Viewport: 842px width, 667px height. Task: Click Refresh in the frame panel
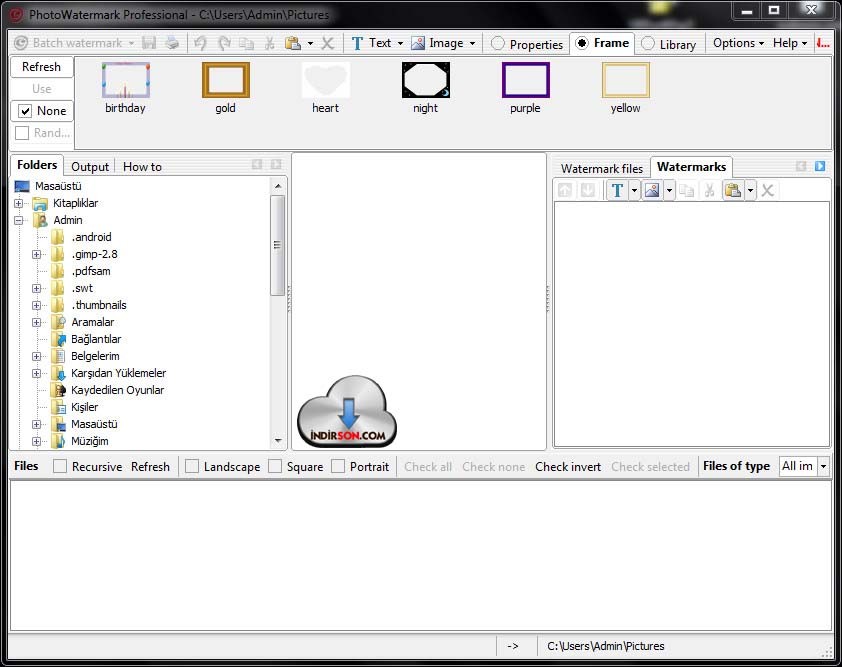point(41,67)
